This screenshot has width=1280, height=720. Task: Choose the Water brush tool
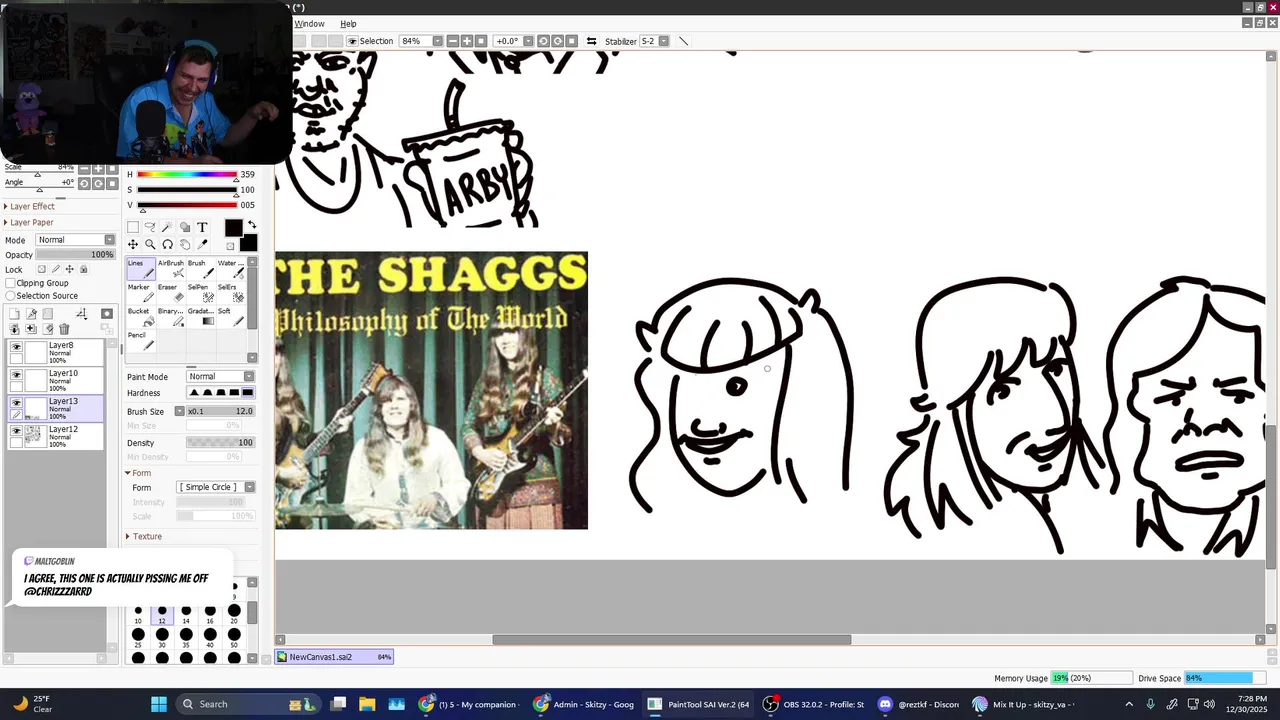click(231, 269)
